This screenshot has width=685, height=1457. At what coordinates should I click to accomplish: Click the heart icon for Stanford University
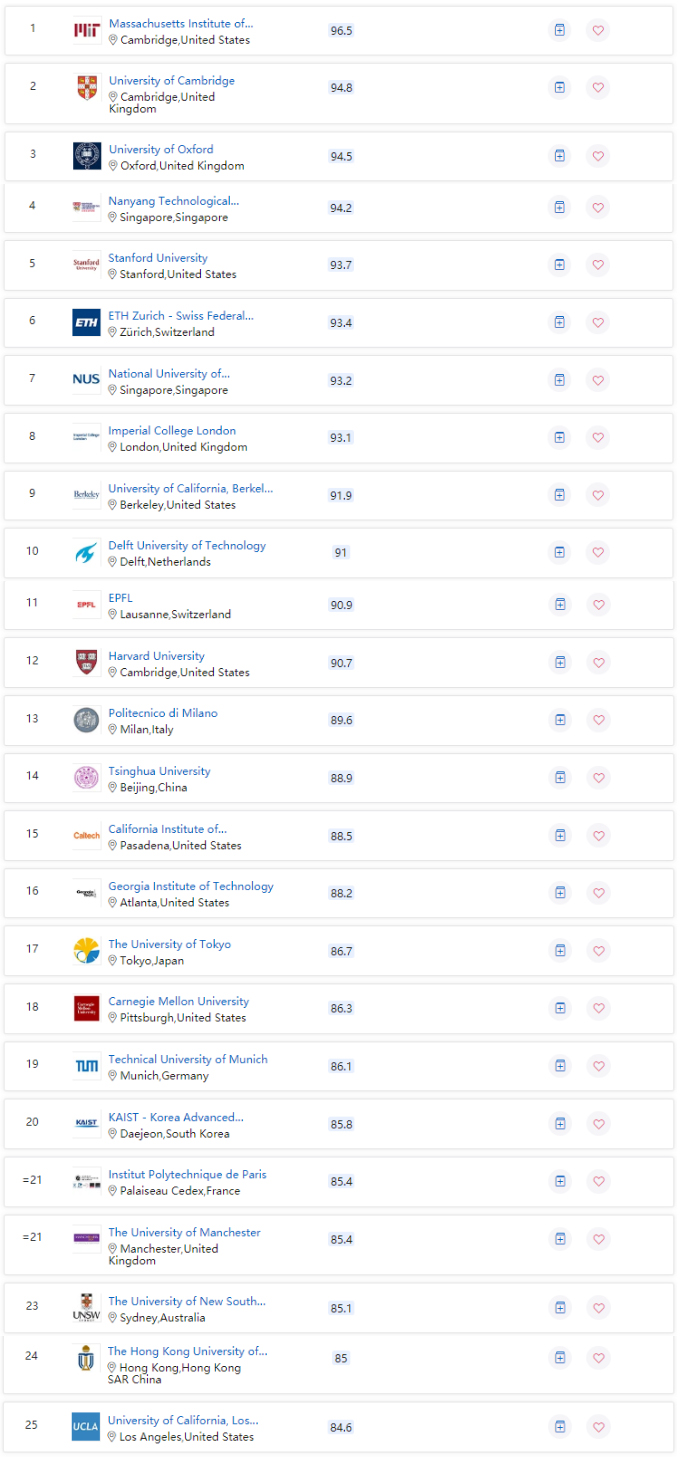tap(598, 265)
